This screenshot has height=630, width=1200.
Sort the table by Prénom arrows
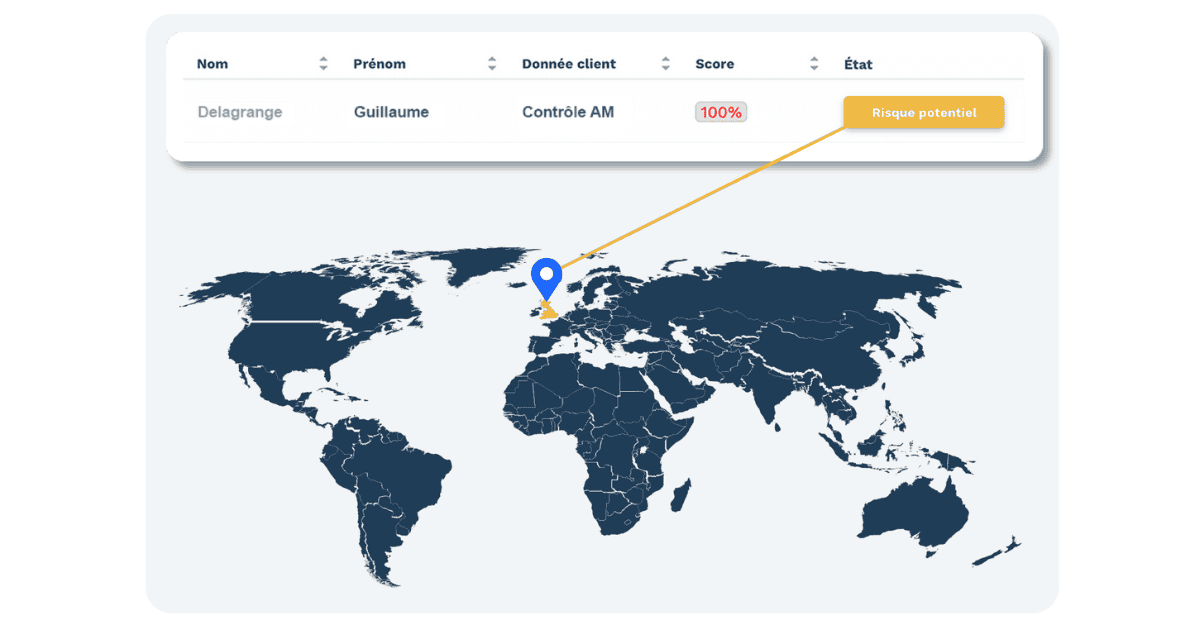click(492, 64)
